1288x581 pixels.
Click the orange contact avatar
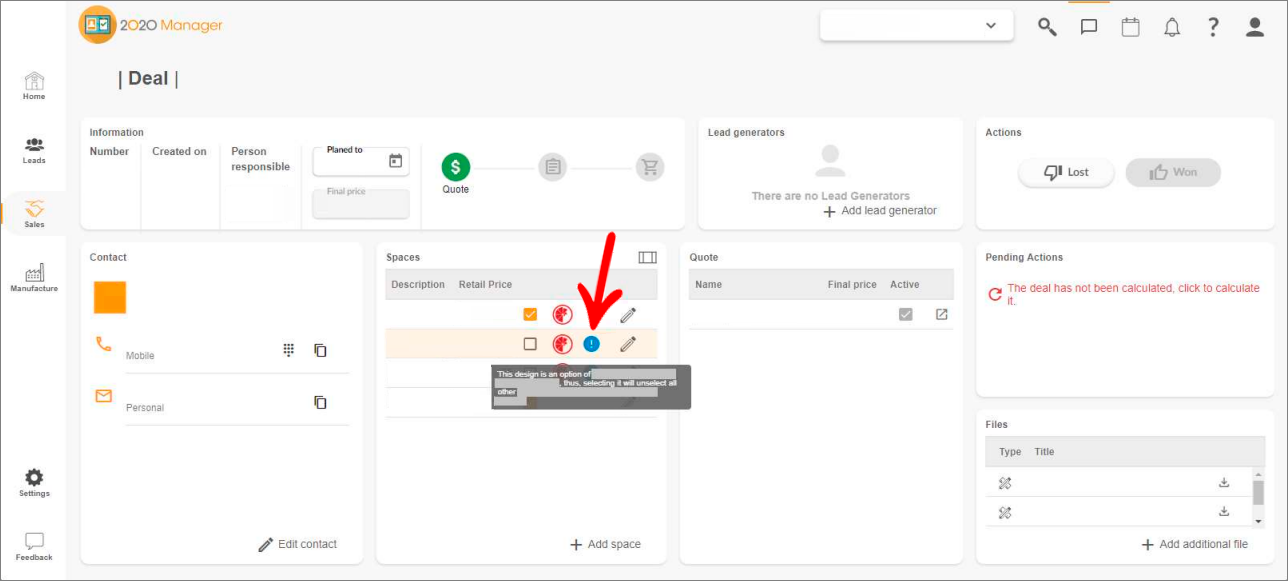110,297
